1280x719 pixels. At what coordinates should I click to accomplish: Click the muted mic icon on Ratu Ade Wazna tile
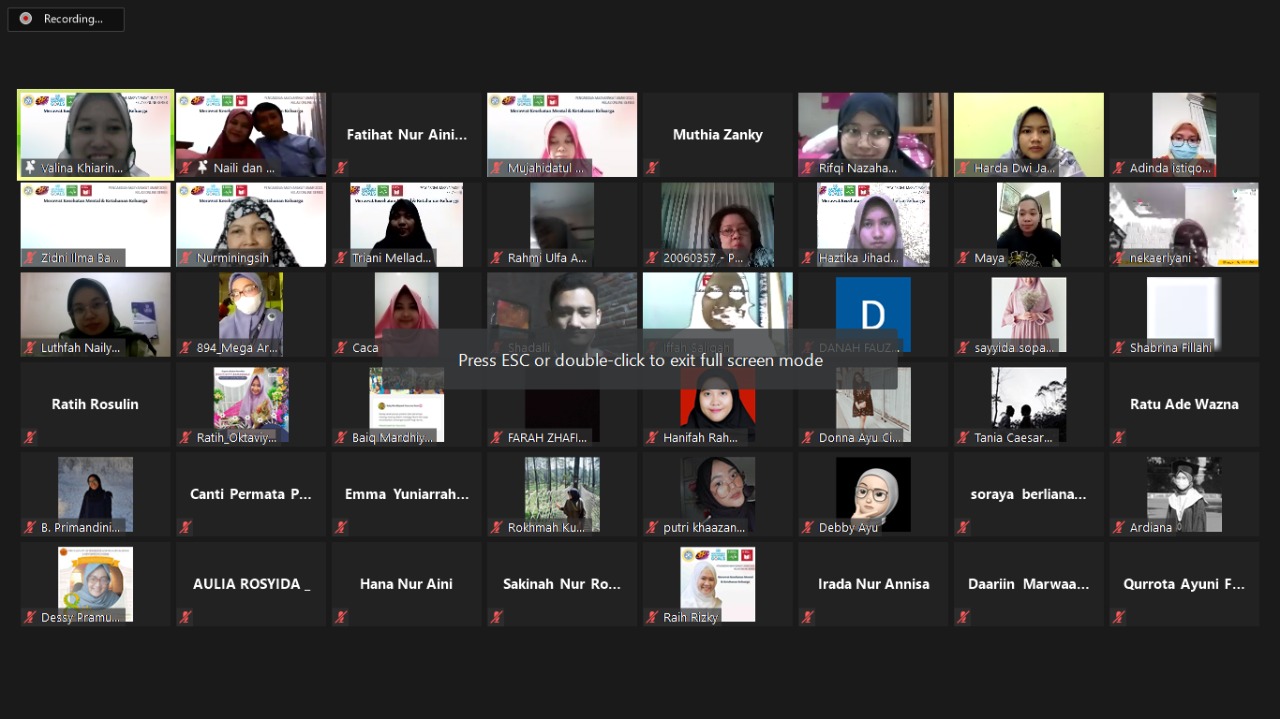click(x=1119, y=438)
